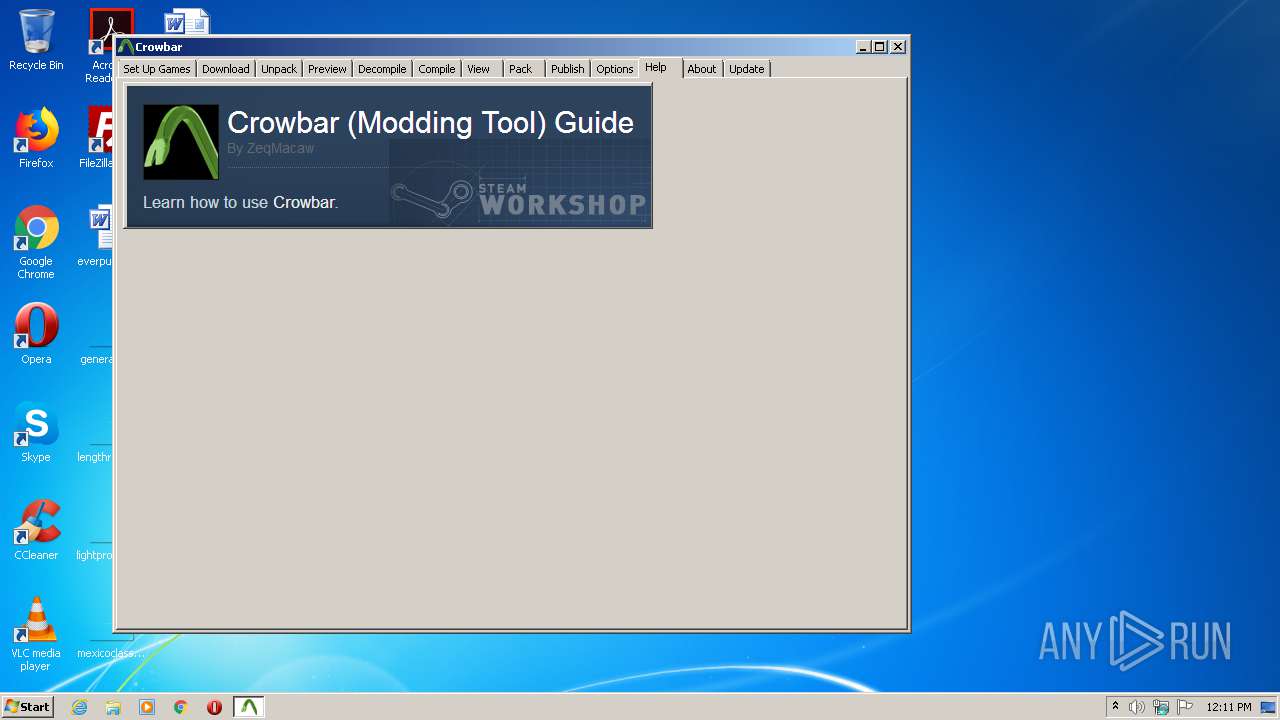Click the Show desktop button in the taskbar
Screen dimensions: 1280x720
(x=1268, y=707)
